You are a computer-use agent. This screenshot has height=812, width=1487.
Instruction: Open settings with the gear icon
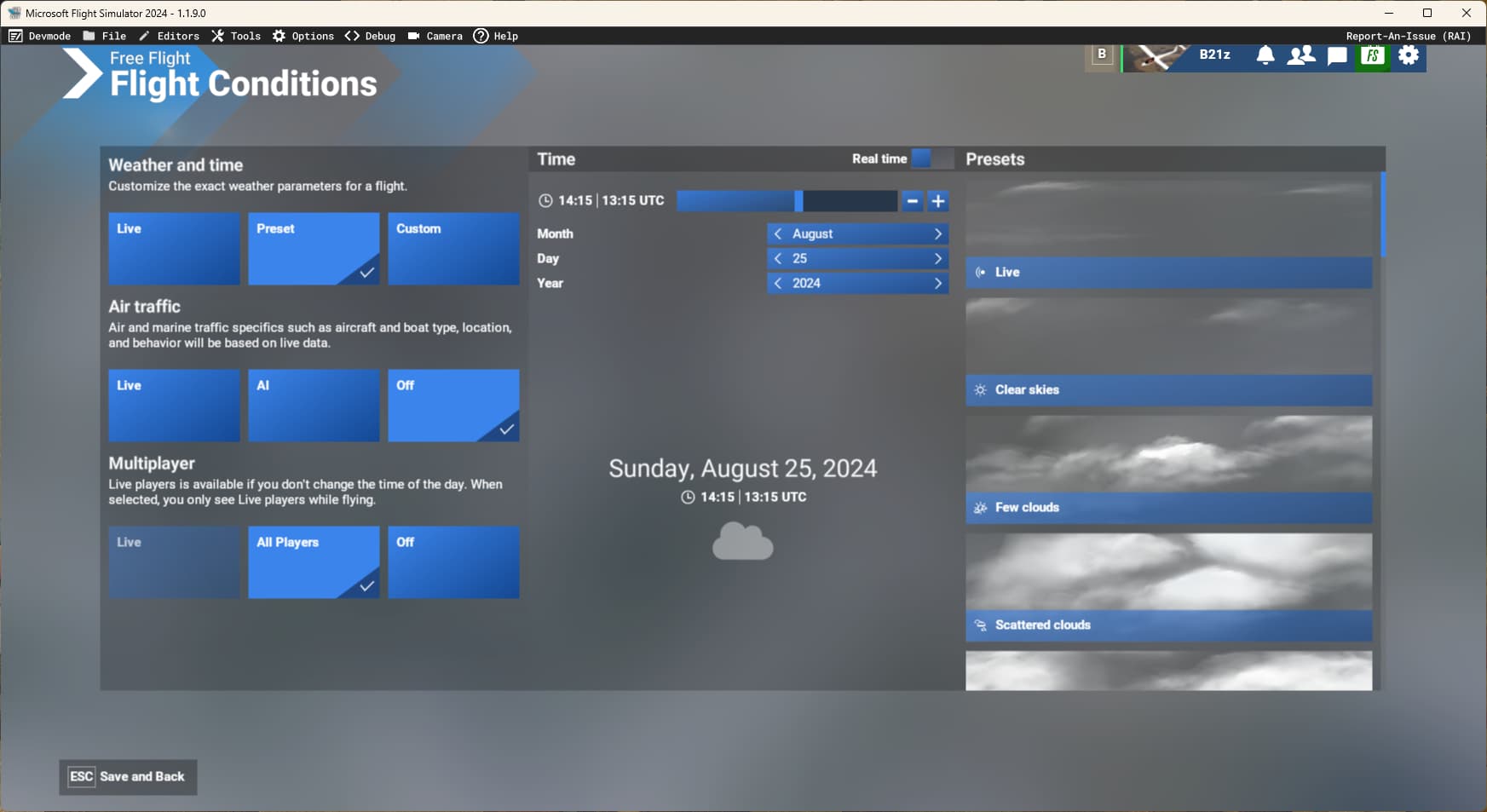(1410, 55)
